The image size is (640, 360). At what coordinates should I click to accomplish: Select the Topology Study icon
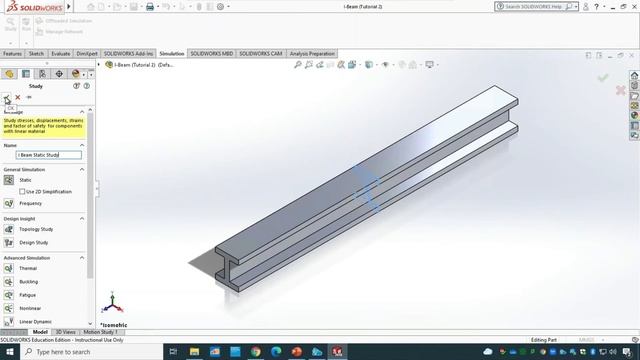point(9,229)
